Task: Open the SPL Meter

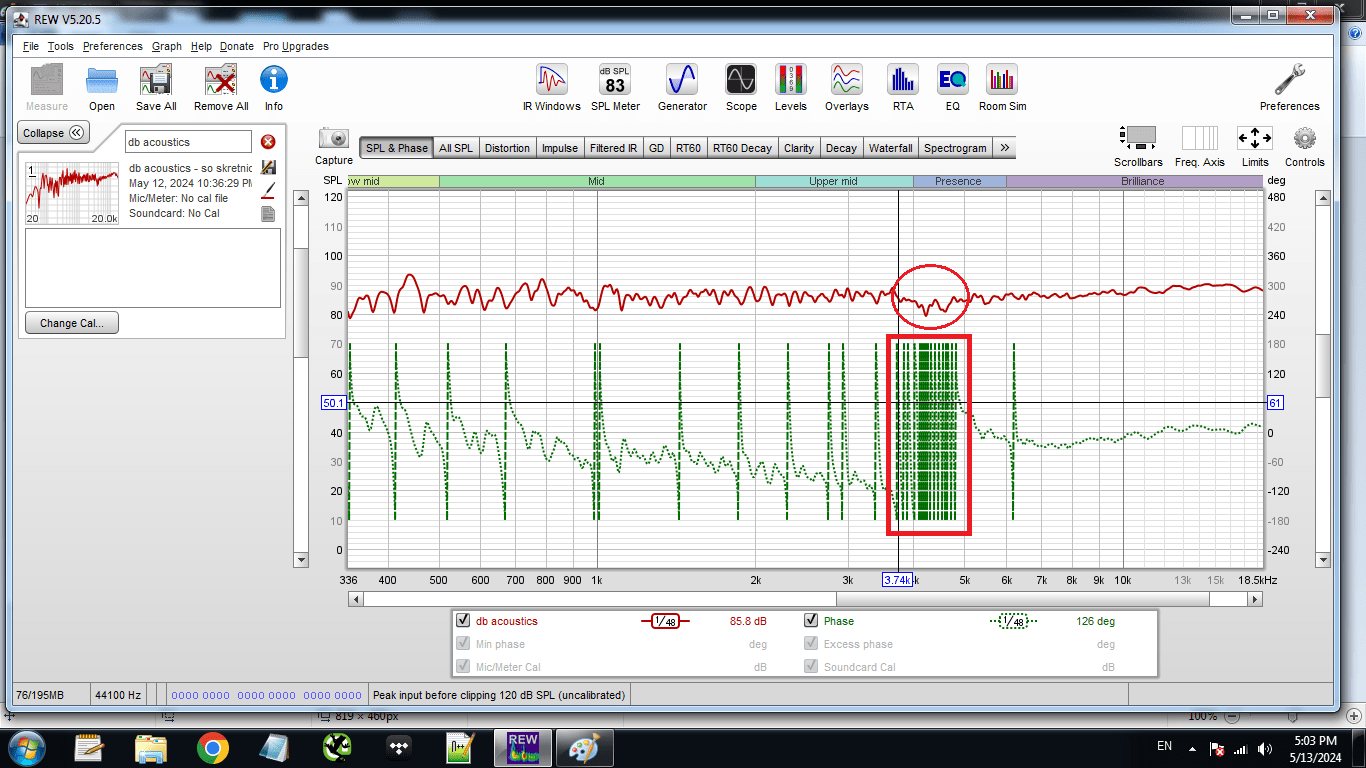Action: [615, 88]
